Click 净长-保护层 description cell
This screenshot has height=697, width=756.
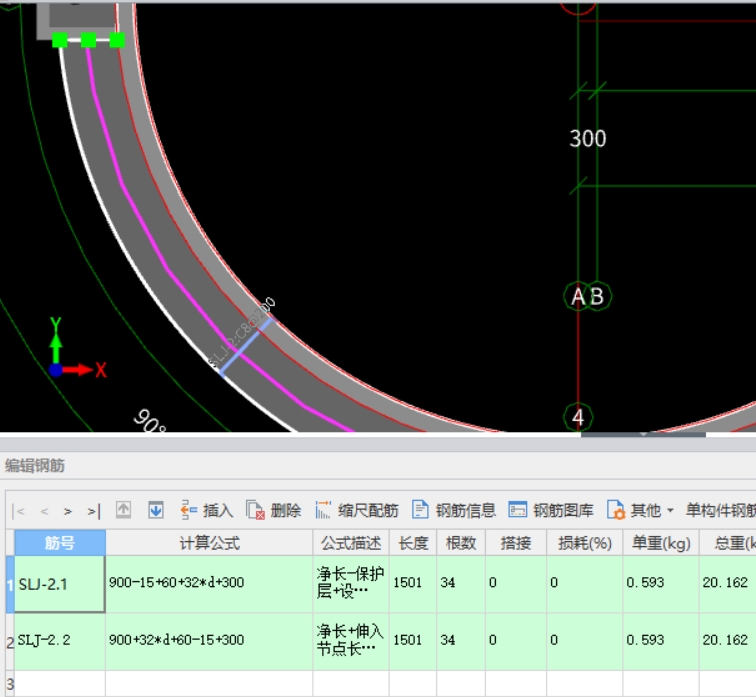click(351, 584)
